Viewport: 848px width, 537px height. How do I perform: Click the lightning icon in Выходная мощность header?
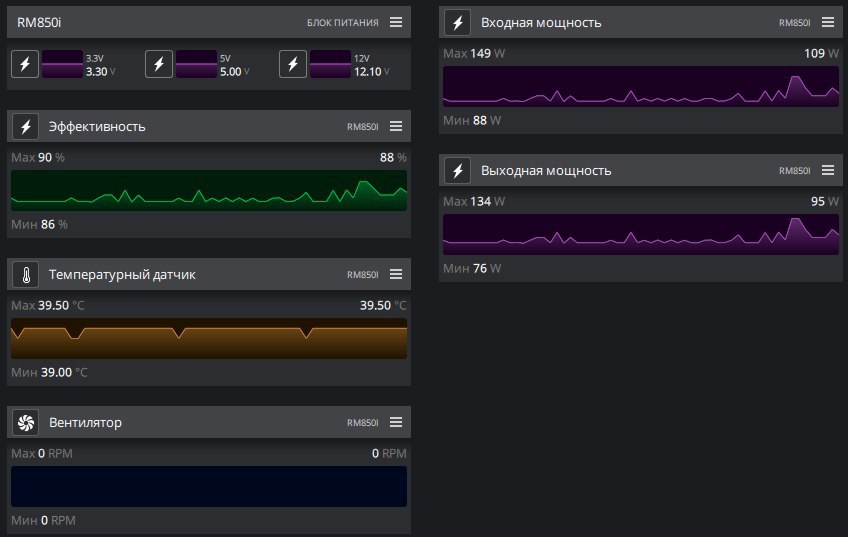(x=458, y=171)
